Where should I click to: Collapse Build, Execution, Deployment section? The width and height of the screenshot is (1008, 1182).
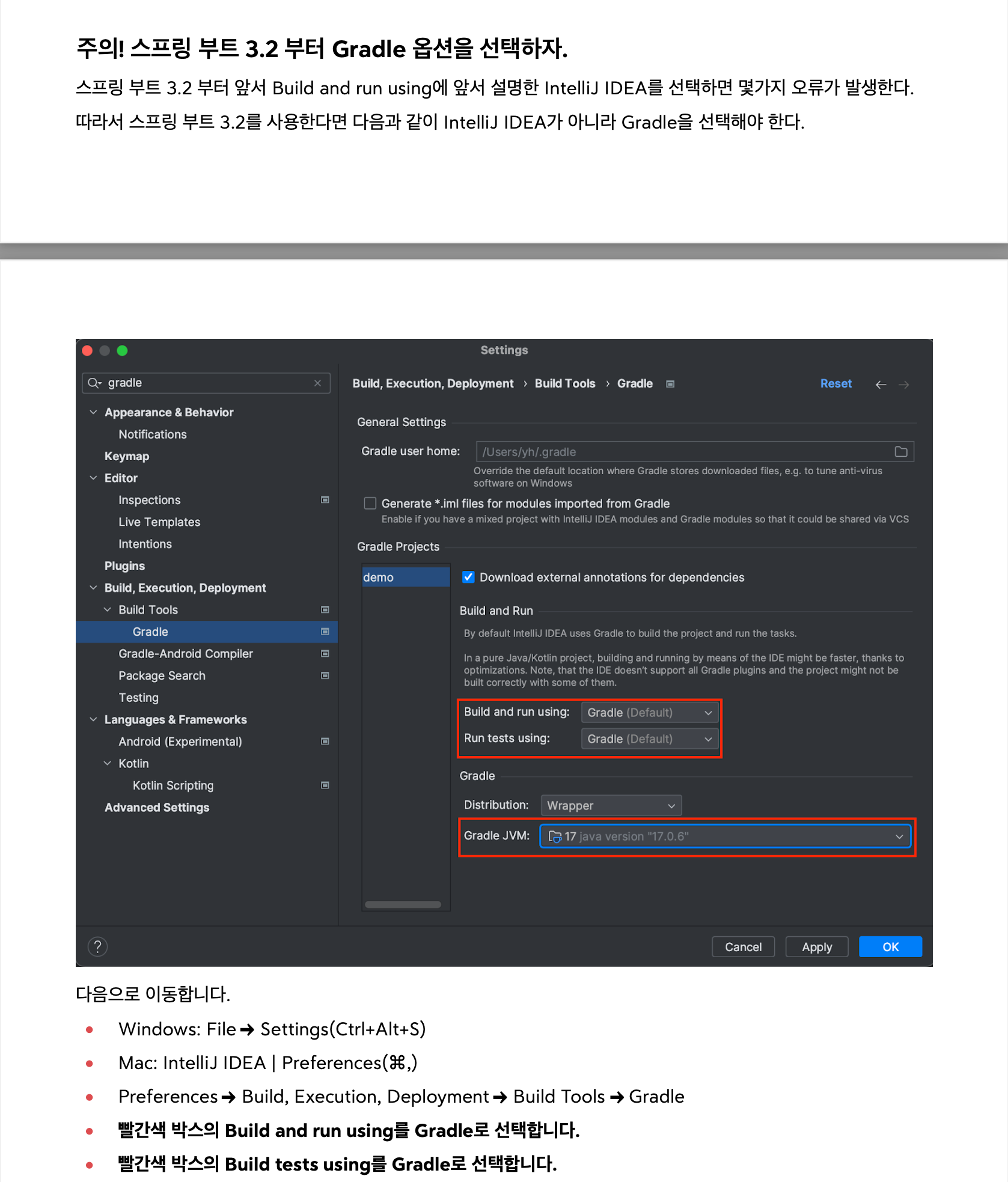(93, 588)
